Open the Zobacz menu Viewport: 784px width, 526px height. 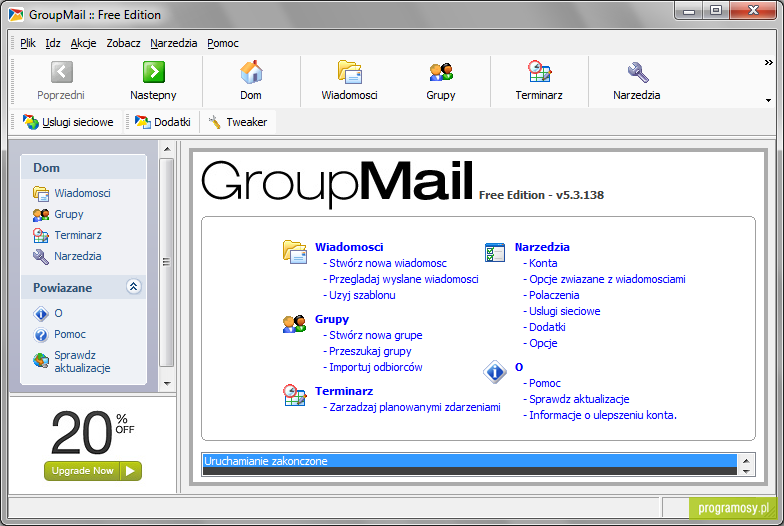point(124,43)
